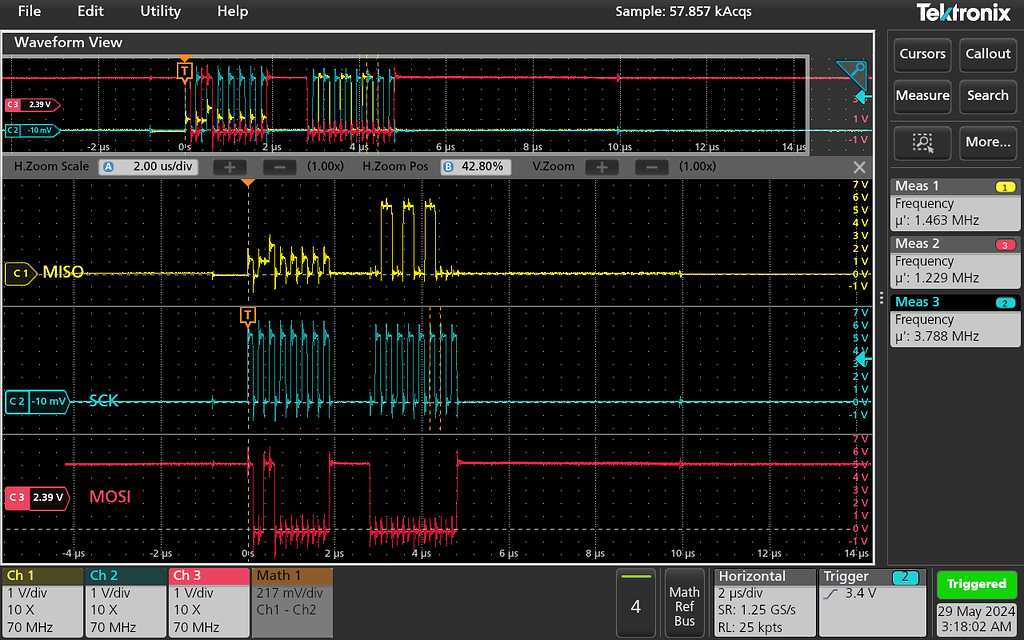Click the date and time display
Screen dimensions: 1024x640
977,618
